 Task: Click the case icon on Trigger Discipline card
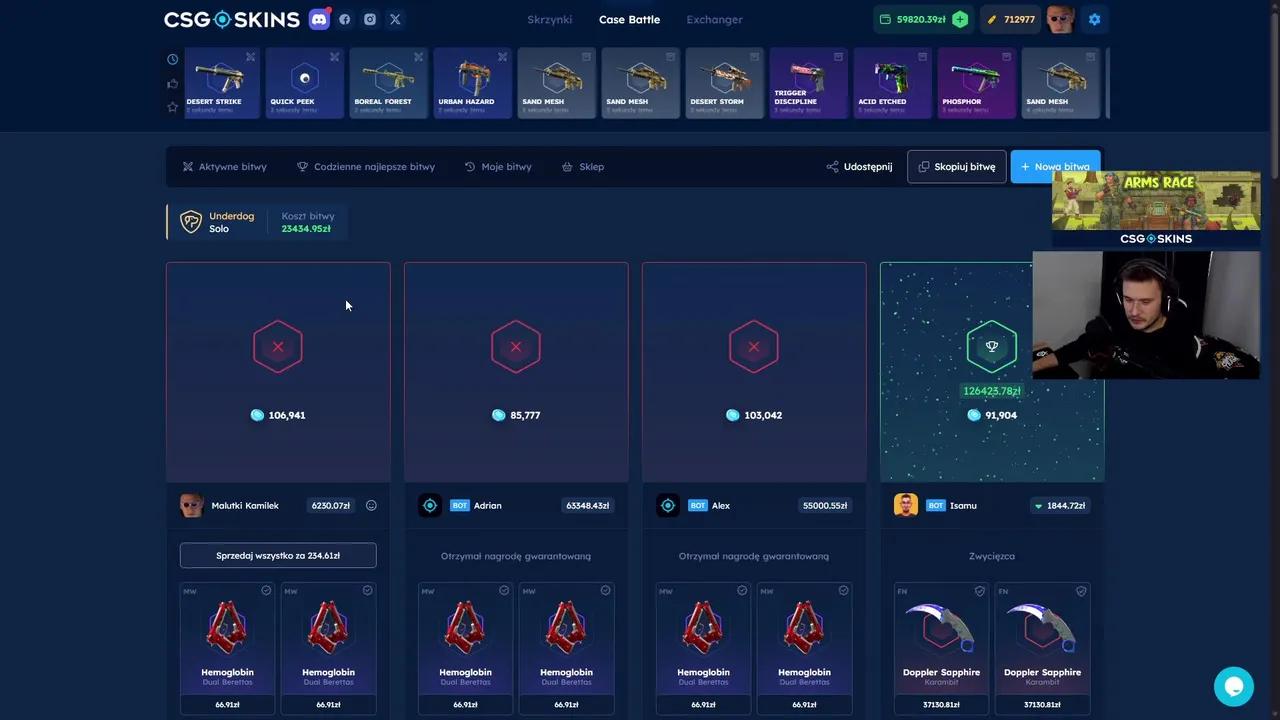tap(838, 57)
